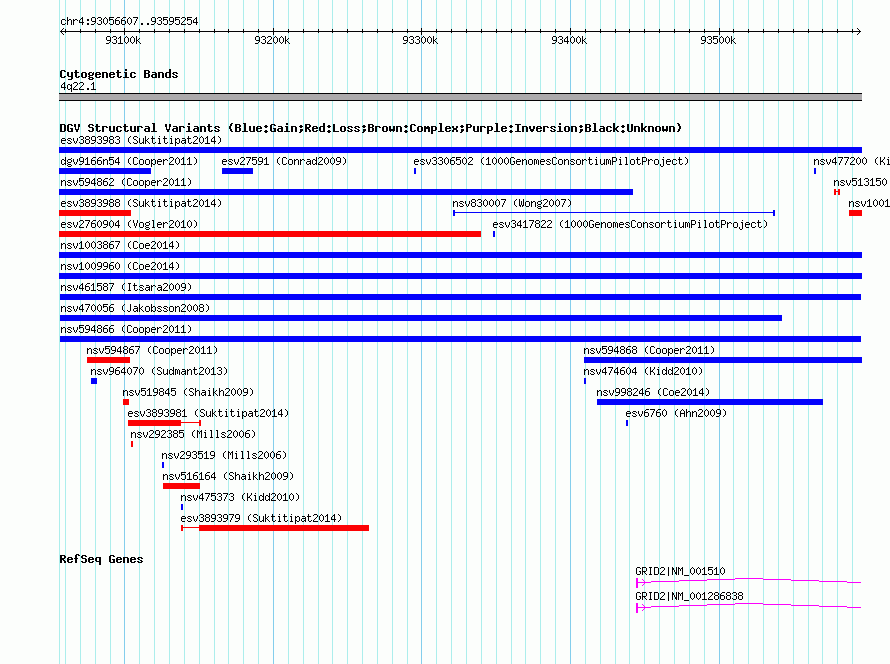Open the GRID2|NM_001510 gene label
The width and height of the screenshot is (890, 664).
681,571
